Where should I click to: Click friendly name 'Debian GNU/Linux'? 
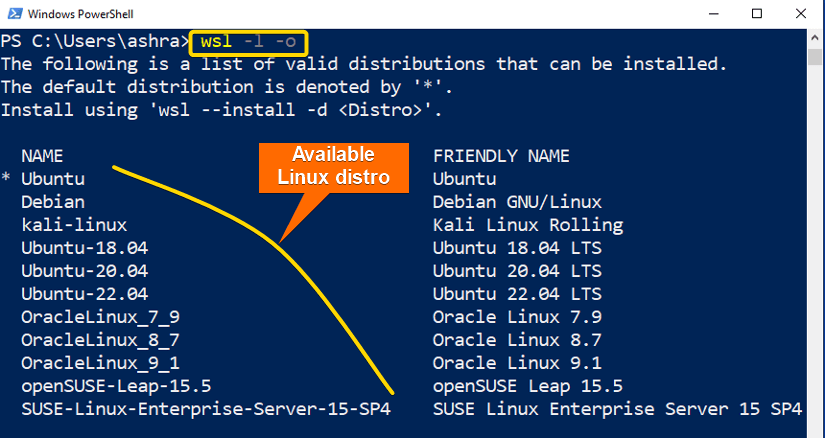[517, 202]
